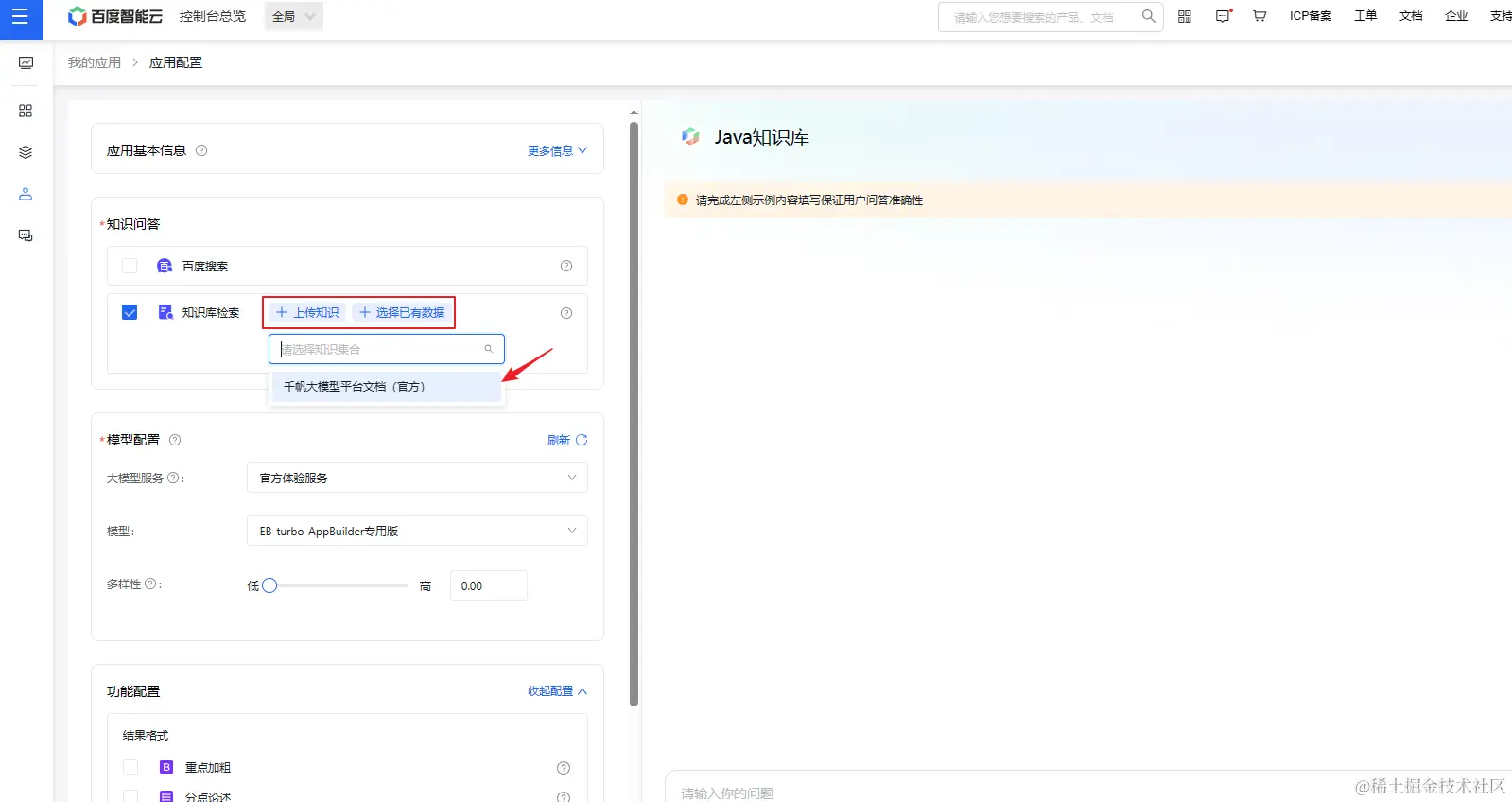Open the hamburger menu in top-left corner

click(20, 17)
